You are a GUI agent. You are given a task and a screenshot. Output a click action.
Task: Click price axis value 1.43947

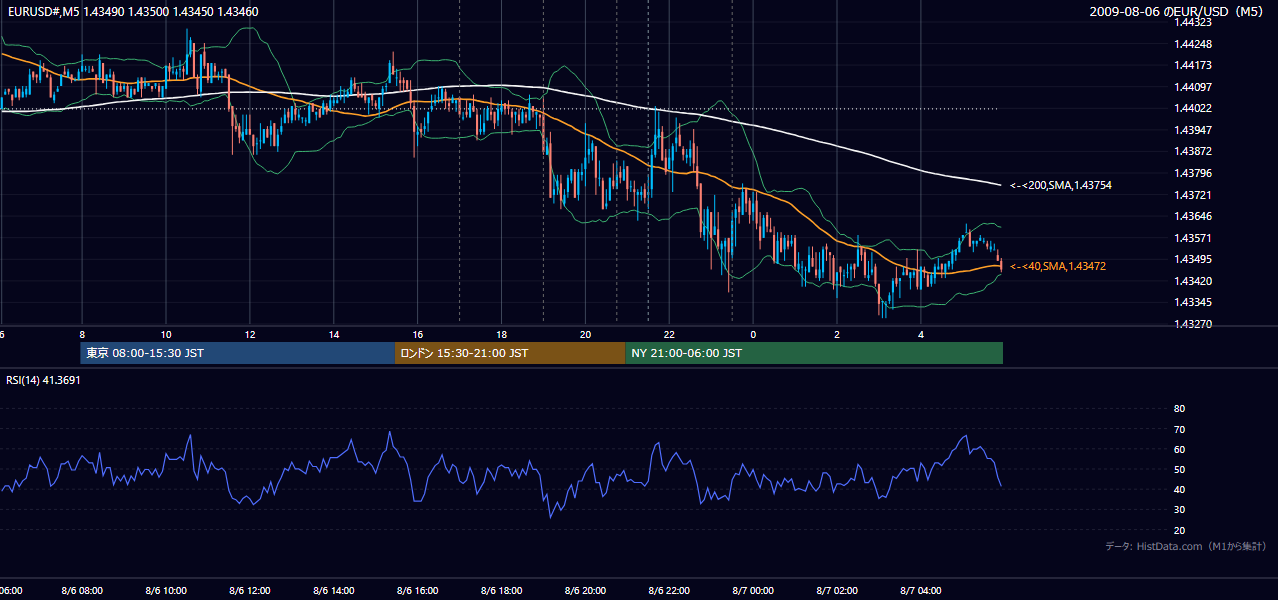(x=1194, y=130)
